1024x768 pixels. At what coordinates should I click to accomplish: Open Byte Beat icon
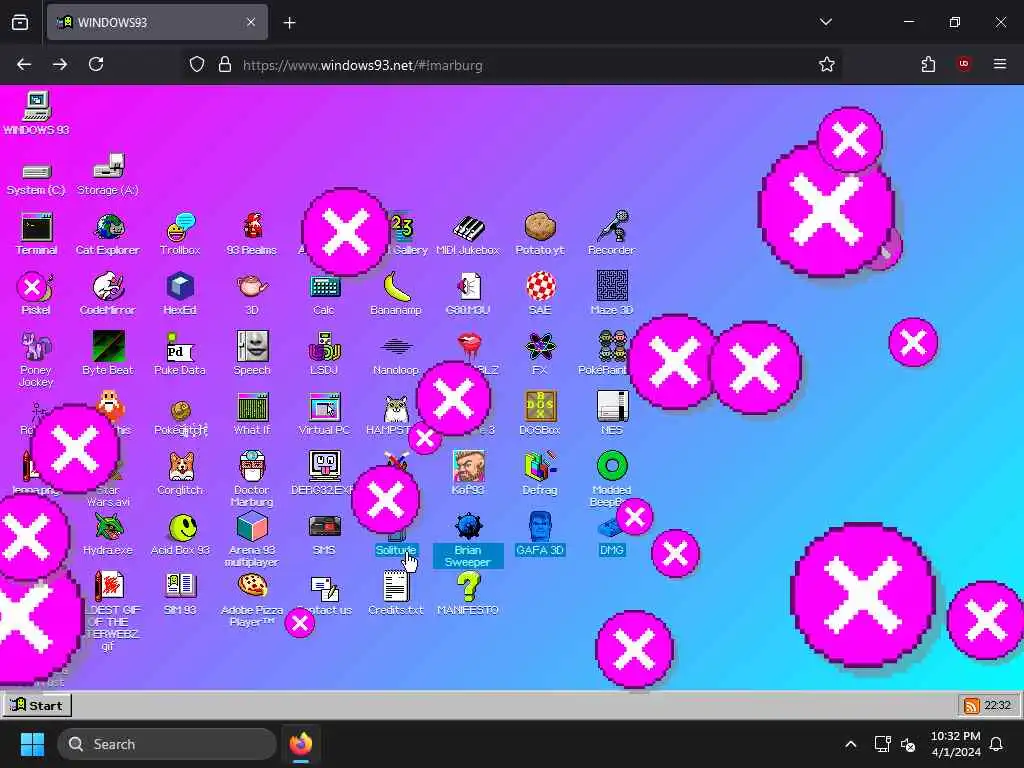pyautogui.click(x=108, y=346)
